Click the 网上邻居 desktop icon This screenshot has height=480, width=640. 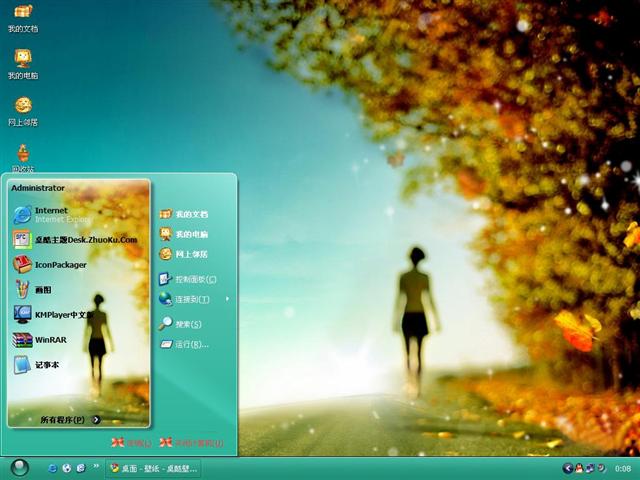pos(23,111)
